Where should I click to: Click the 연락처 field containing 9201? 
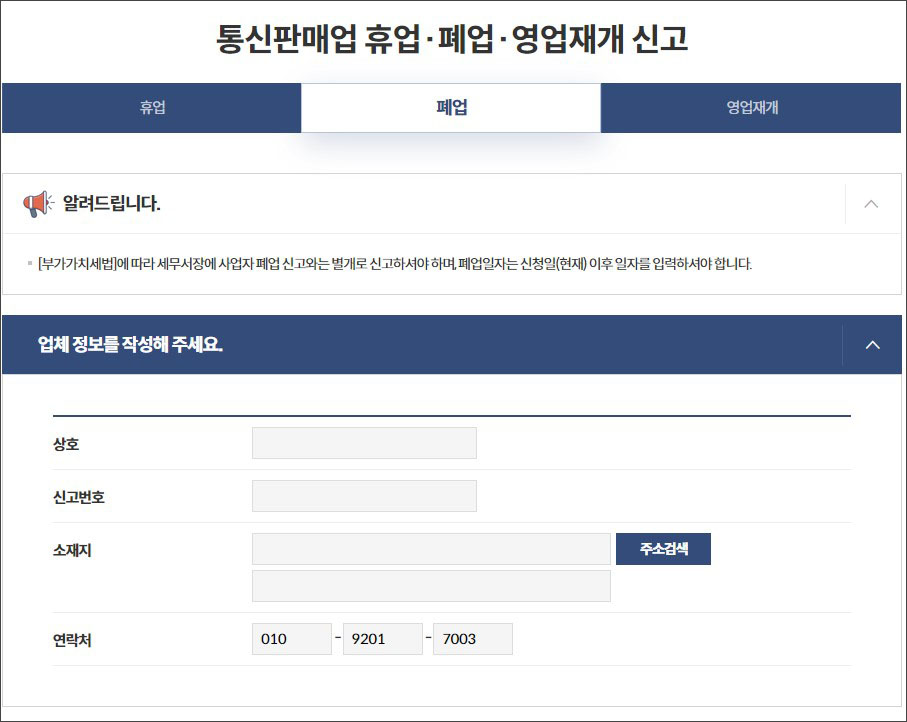pos(383,639)
